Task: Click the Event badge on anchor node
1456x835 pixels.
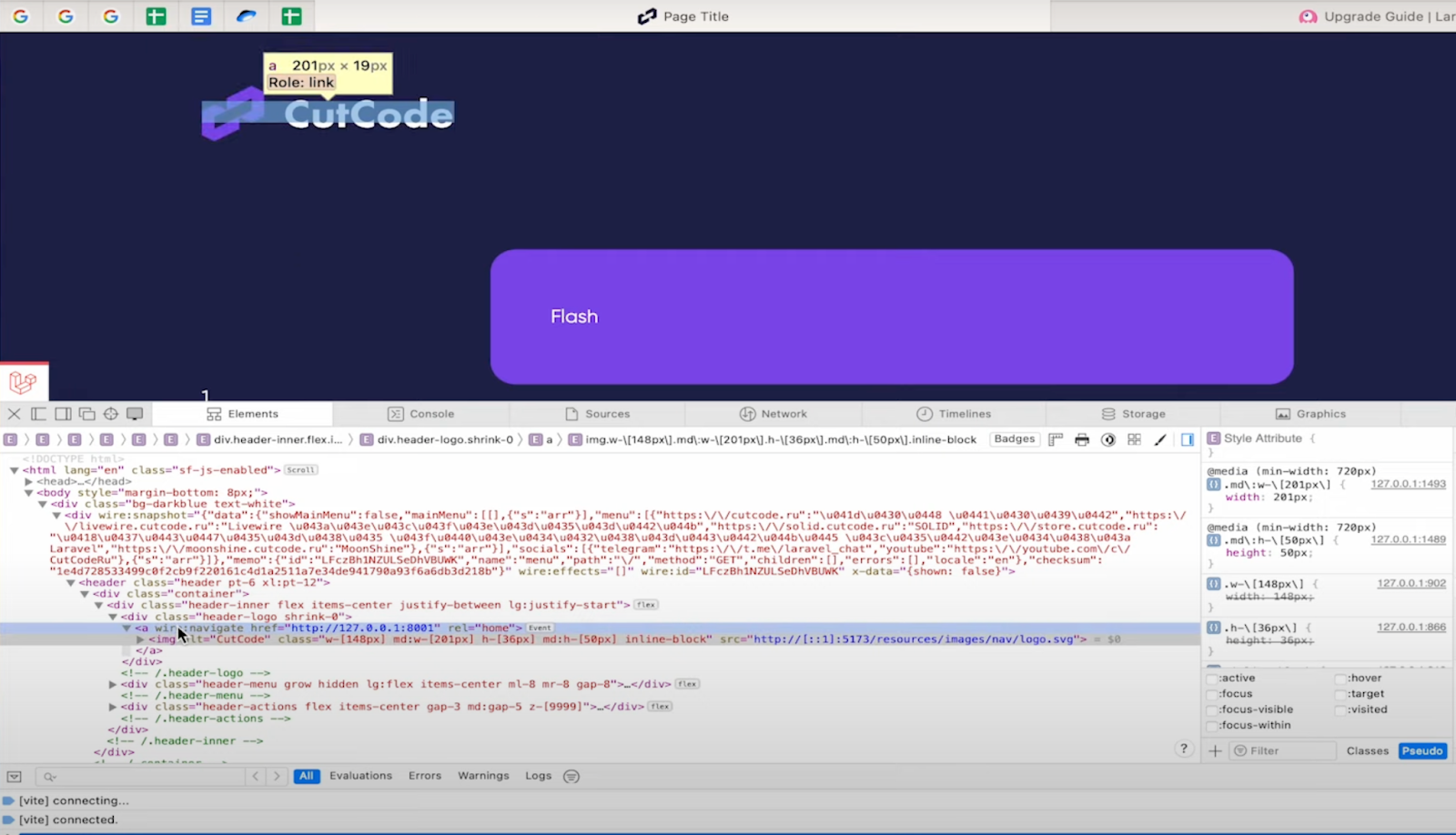Action: 540,628
